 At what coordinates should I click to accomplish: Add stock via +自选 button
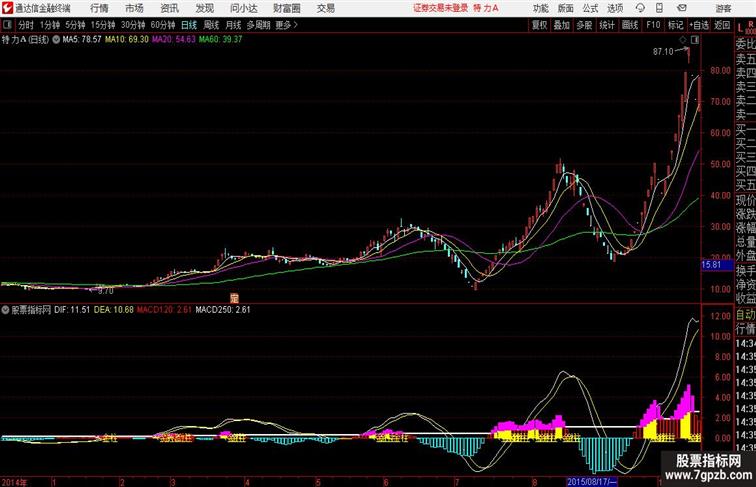pos(699,25)
